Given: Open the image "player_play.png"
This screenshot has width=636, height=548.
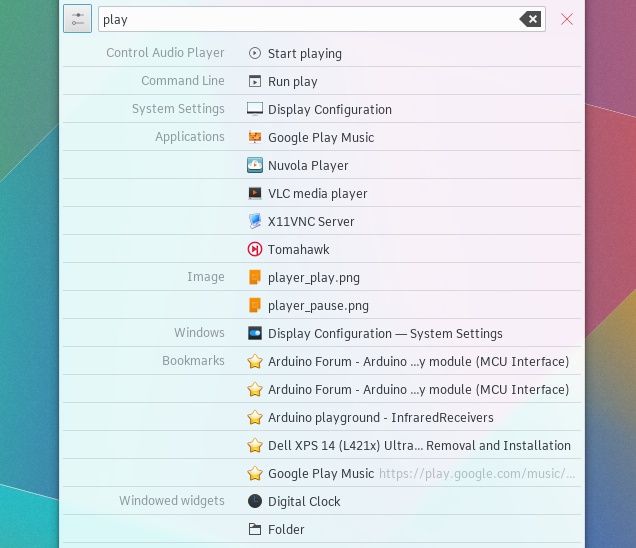Looking at the screenshot, I should pyautogui.click(x=314, y=278).
